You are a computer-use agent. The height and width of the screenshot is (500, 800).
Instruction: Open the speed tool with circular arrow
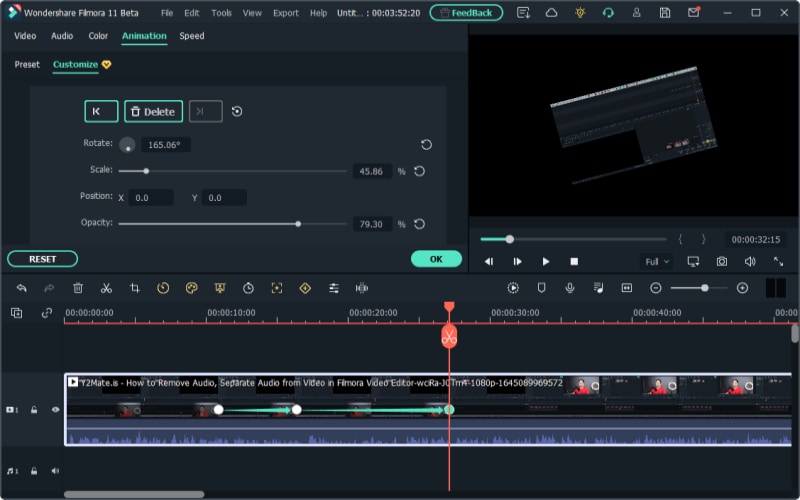[163, 288]
